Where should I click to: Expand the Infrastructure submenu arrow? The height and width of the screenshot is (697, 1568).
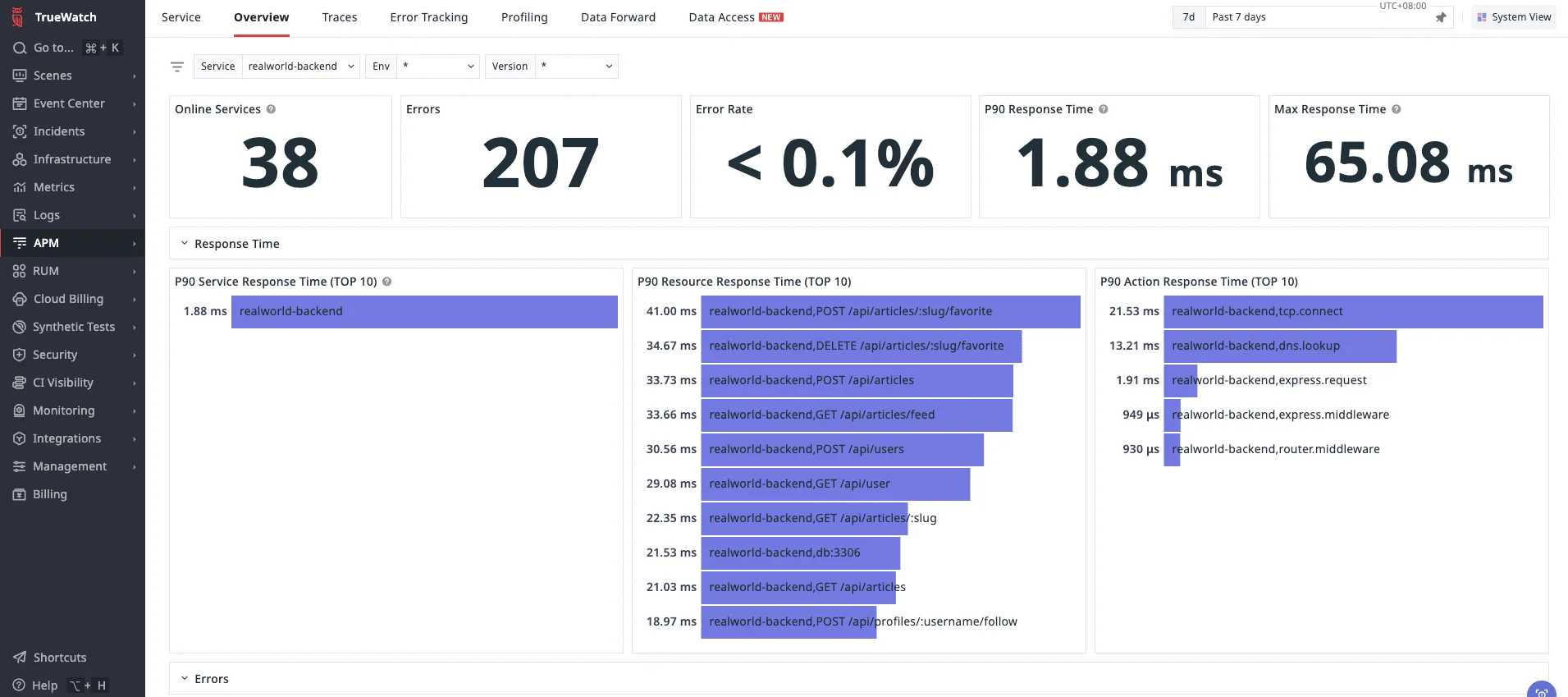pos(135,160)
